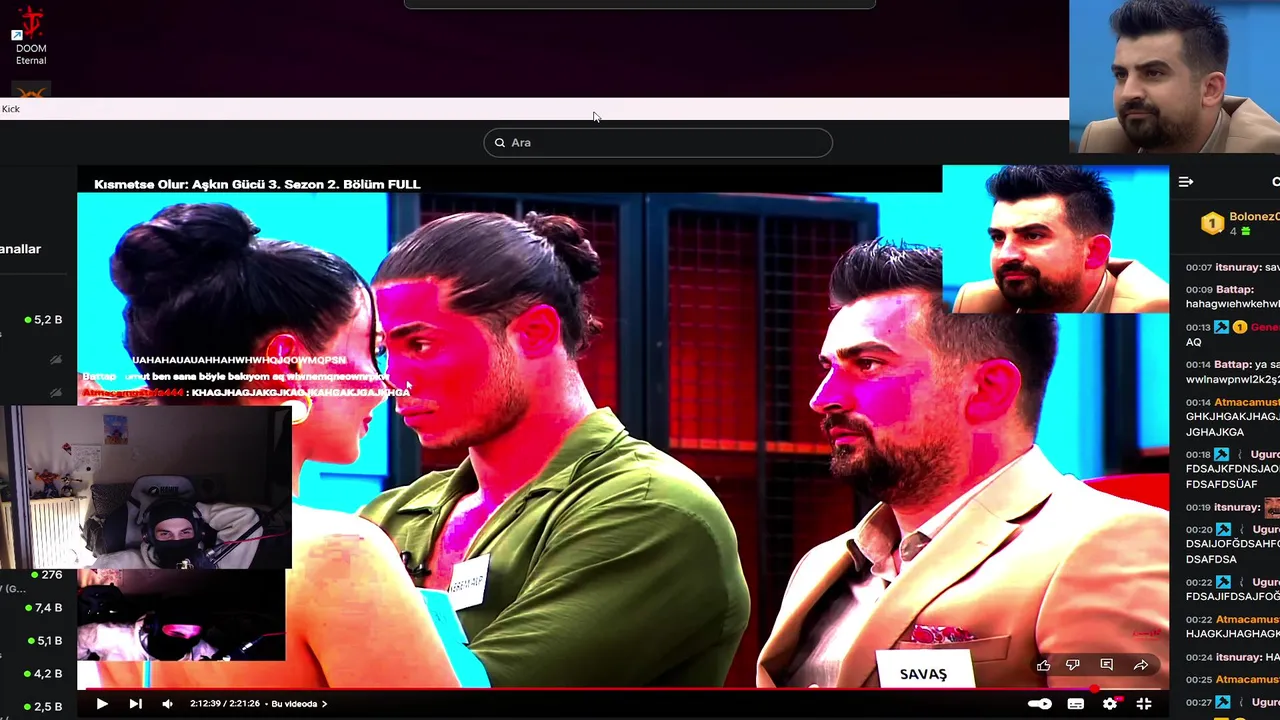Click the Kick window title bar label
This screenshot has height=720, width=1280.
click(x=11, y=109)
